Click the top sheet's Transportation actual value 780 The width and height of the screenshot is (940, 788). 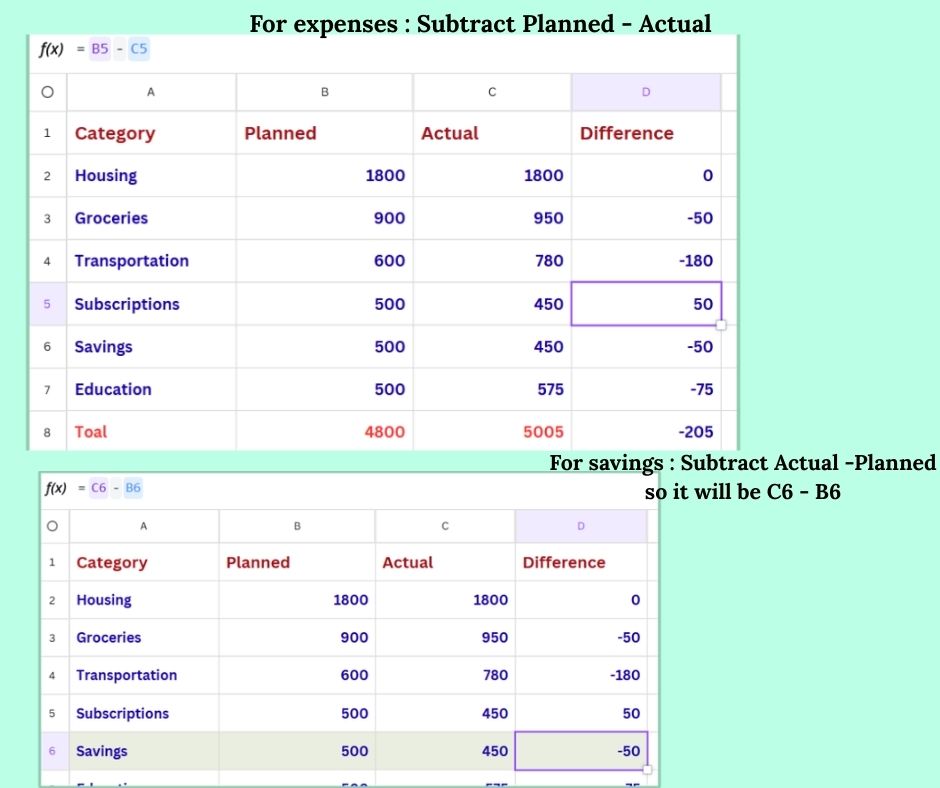click(492, 261)
